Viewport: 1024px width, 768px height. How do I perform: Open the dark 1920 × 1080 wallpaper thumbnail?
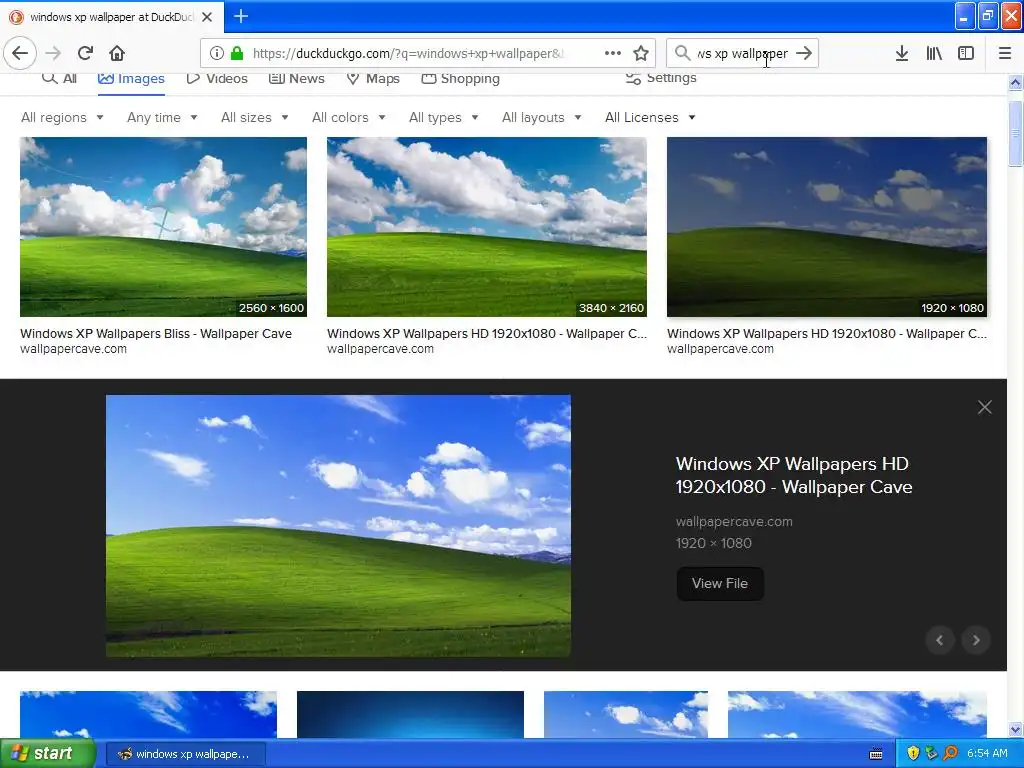pyautogui.click(x=827, y=227)
